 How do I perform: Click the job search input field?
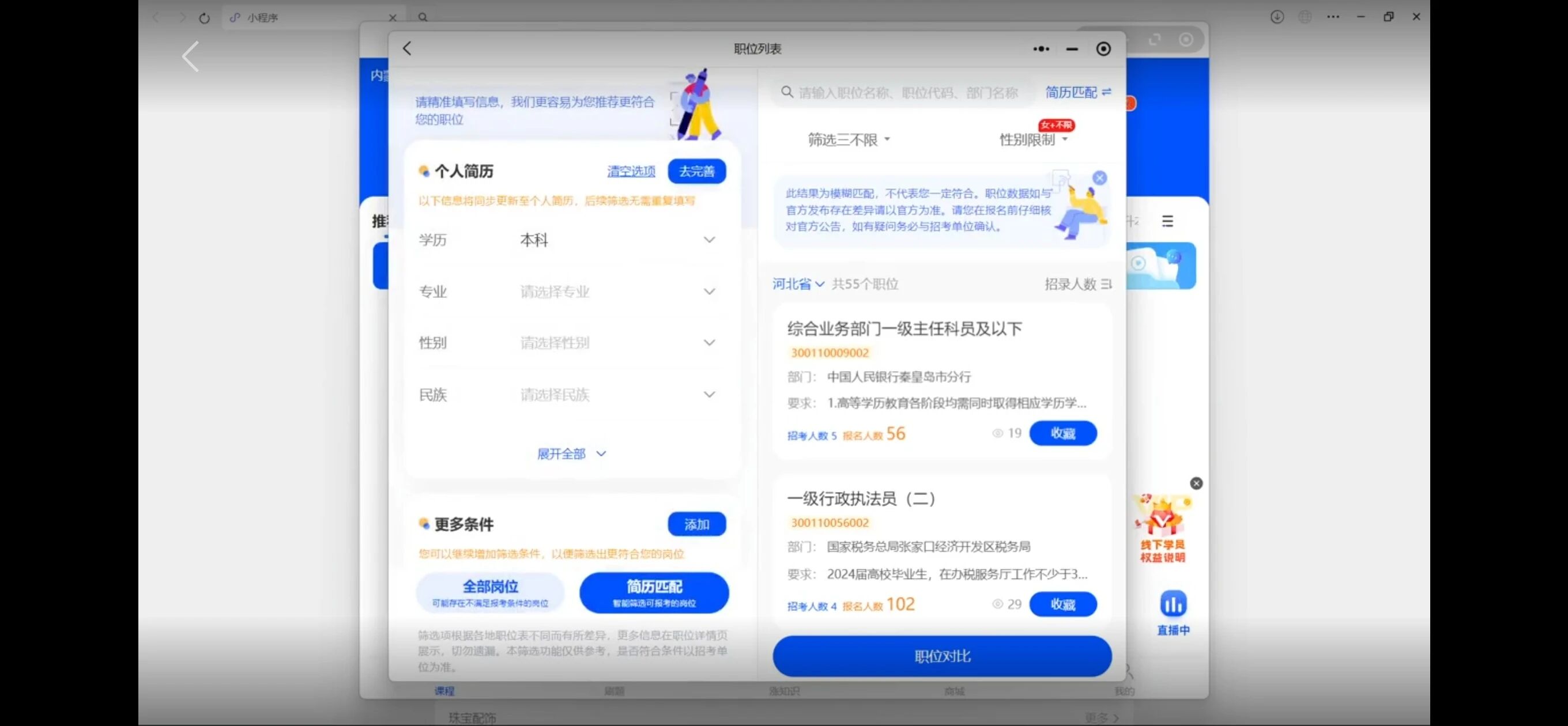tap(907, 93)
